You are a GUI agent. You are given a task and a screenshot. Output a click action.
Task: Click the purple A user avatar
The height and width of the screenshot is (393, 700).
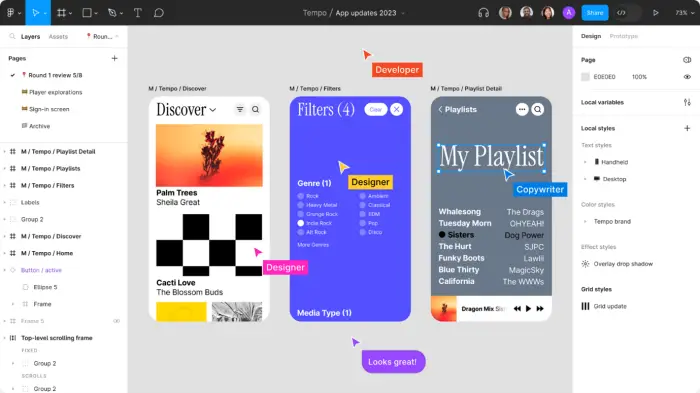(569, 13)
